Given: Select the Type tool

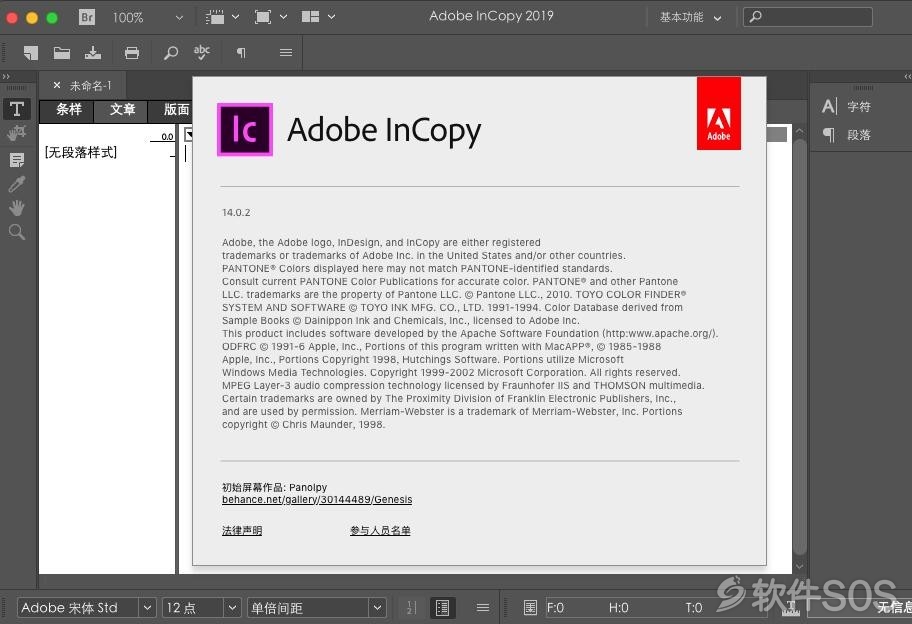Looking at the screenshot, I should tap(17, 109).
